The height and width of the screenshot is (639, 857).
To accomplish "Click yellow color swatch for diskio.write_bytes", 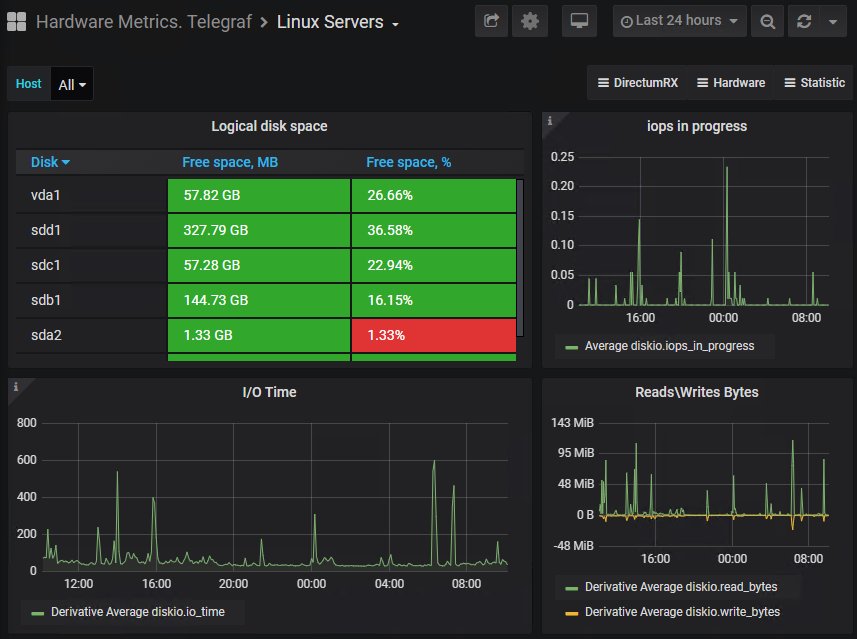I will (572, 613).
